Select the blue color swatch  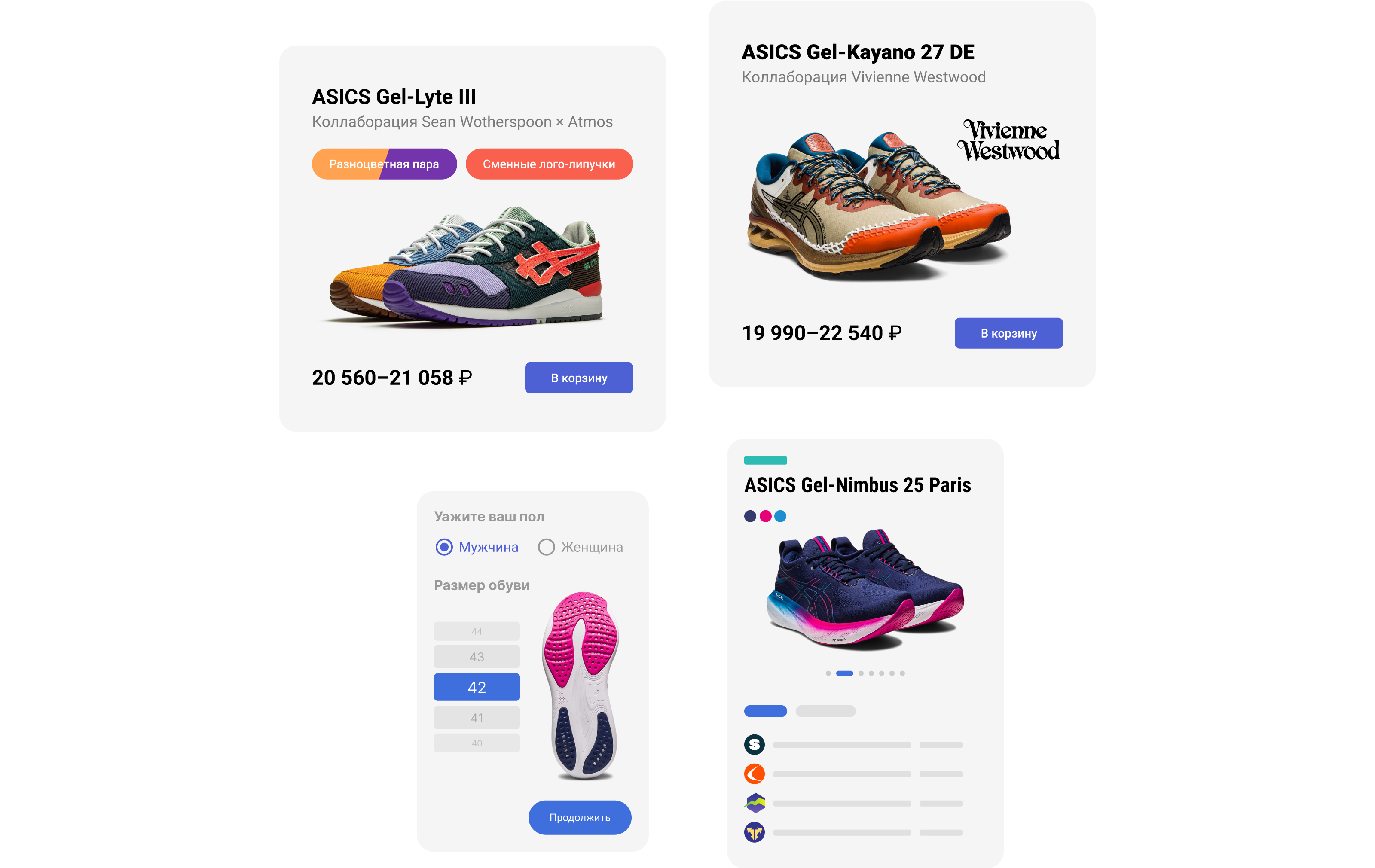781,516
